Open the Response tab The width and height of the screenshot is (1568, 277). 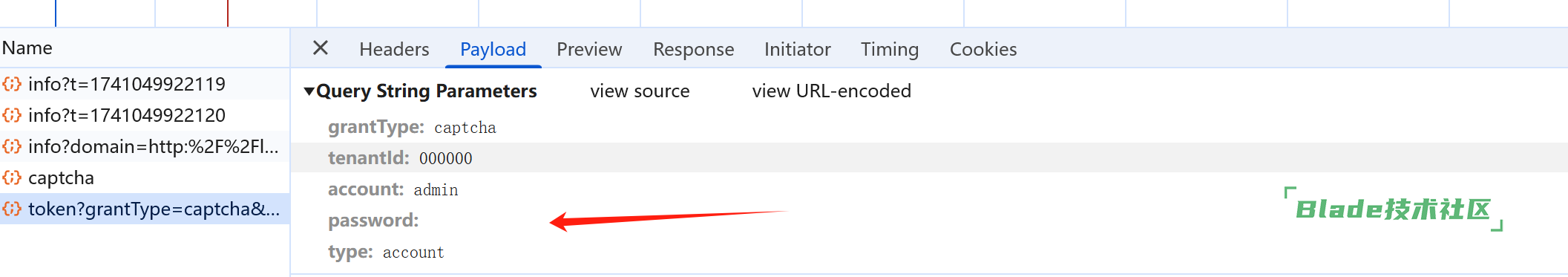click(x=693, y=49)
